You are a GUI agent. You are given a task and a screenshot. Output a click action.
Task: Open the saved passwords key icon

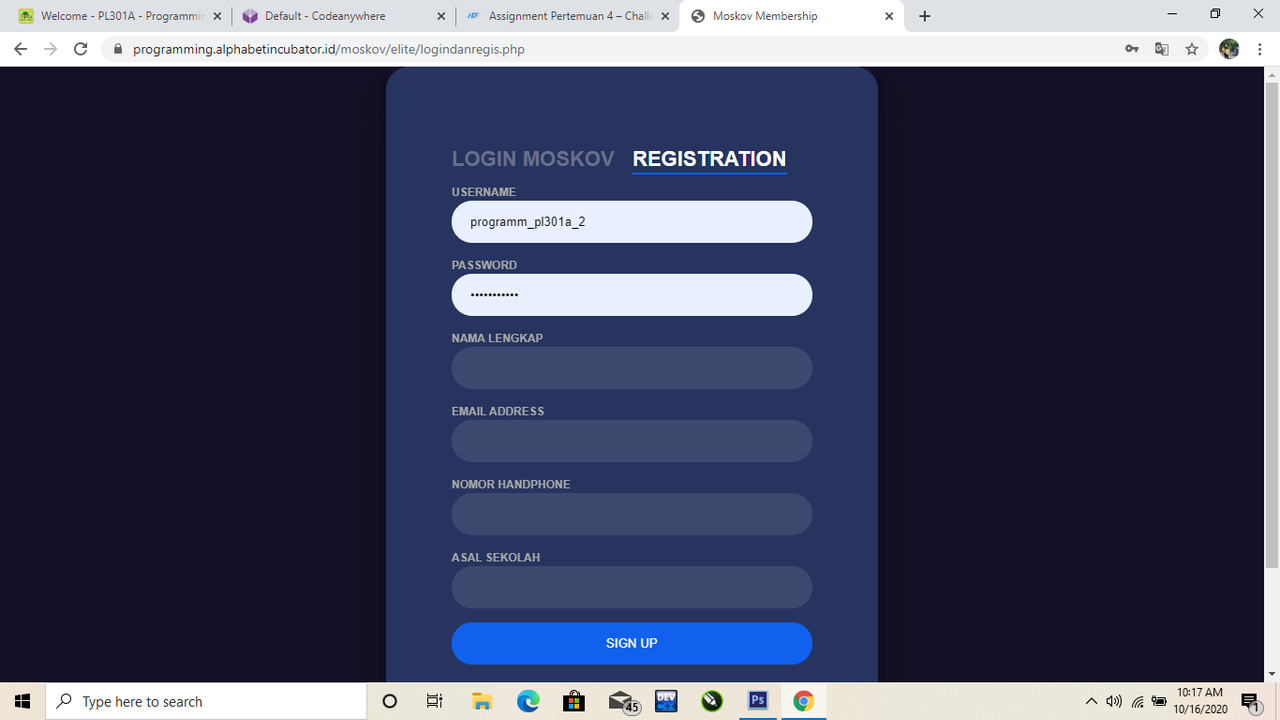[x=1132, y=49]
